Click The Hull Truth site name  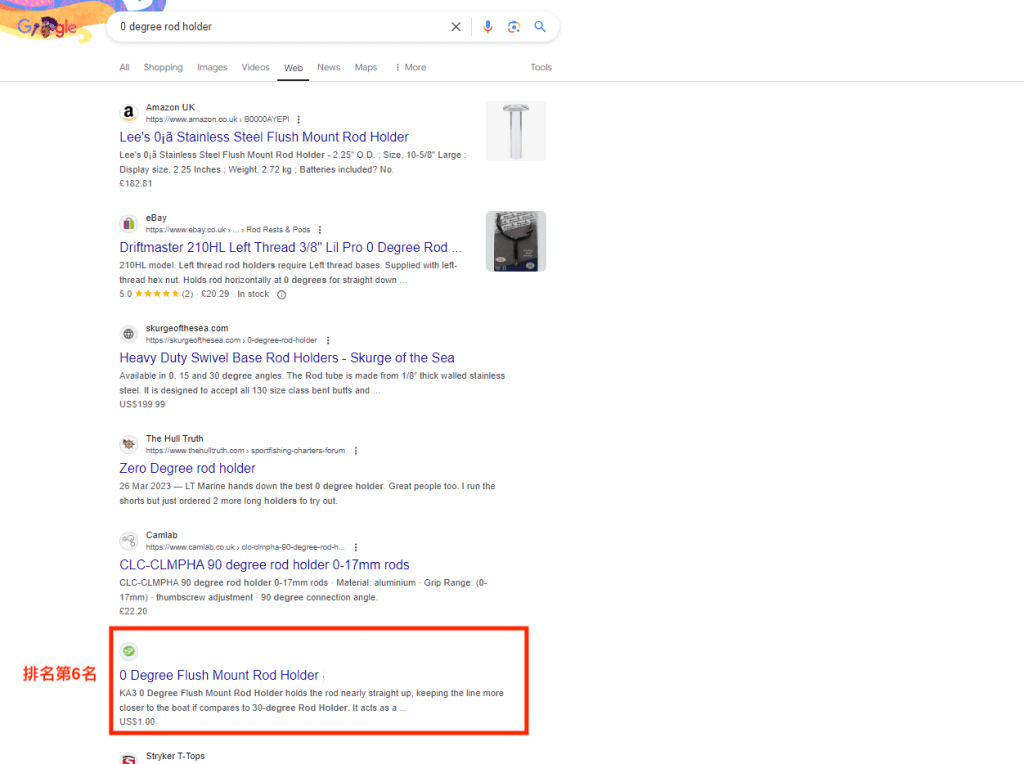(x=174, y=438)
